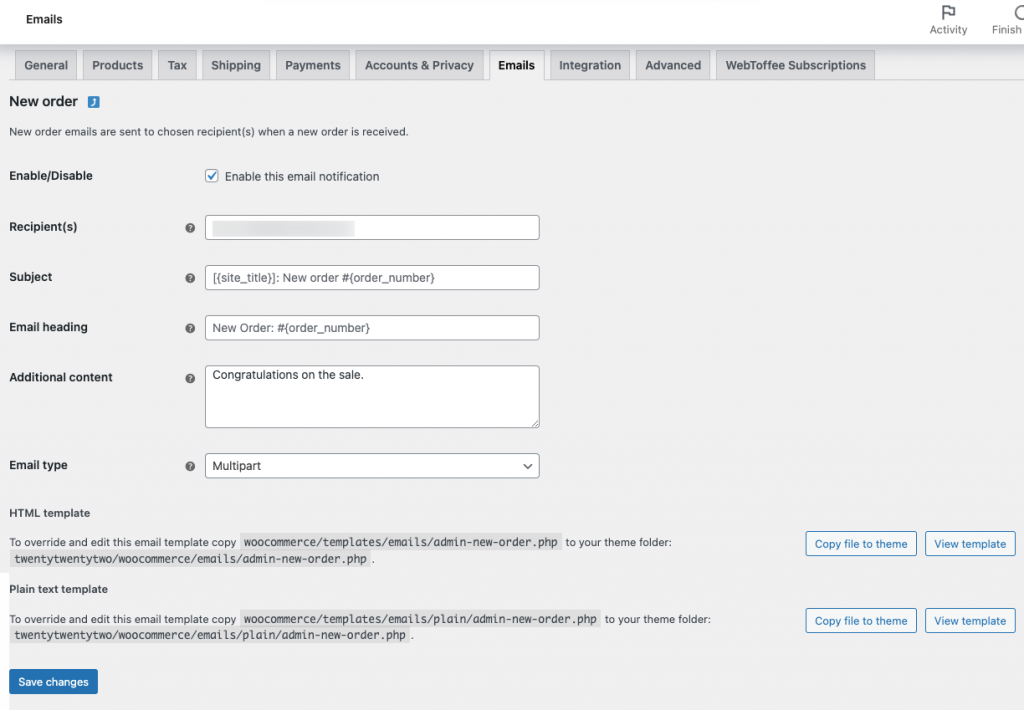Screen dimensions: 1024x710
Task: Click the help icon next to Subject
Action: [190, 278]
